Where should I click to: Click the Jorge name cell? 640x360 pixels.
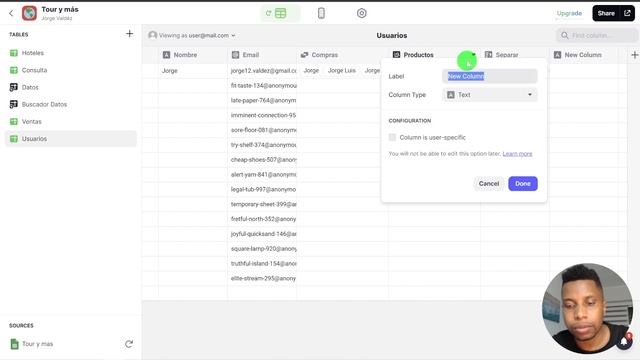click(193, 71)
